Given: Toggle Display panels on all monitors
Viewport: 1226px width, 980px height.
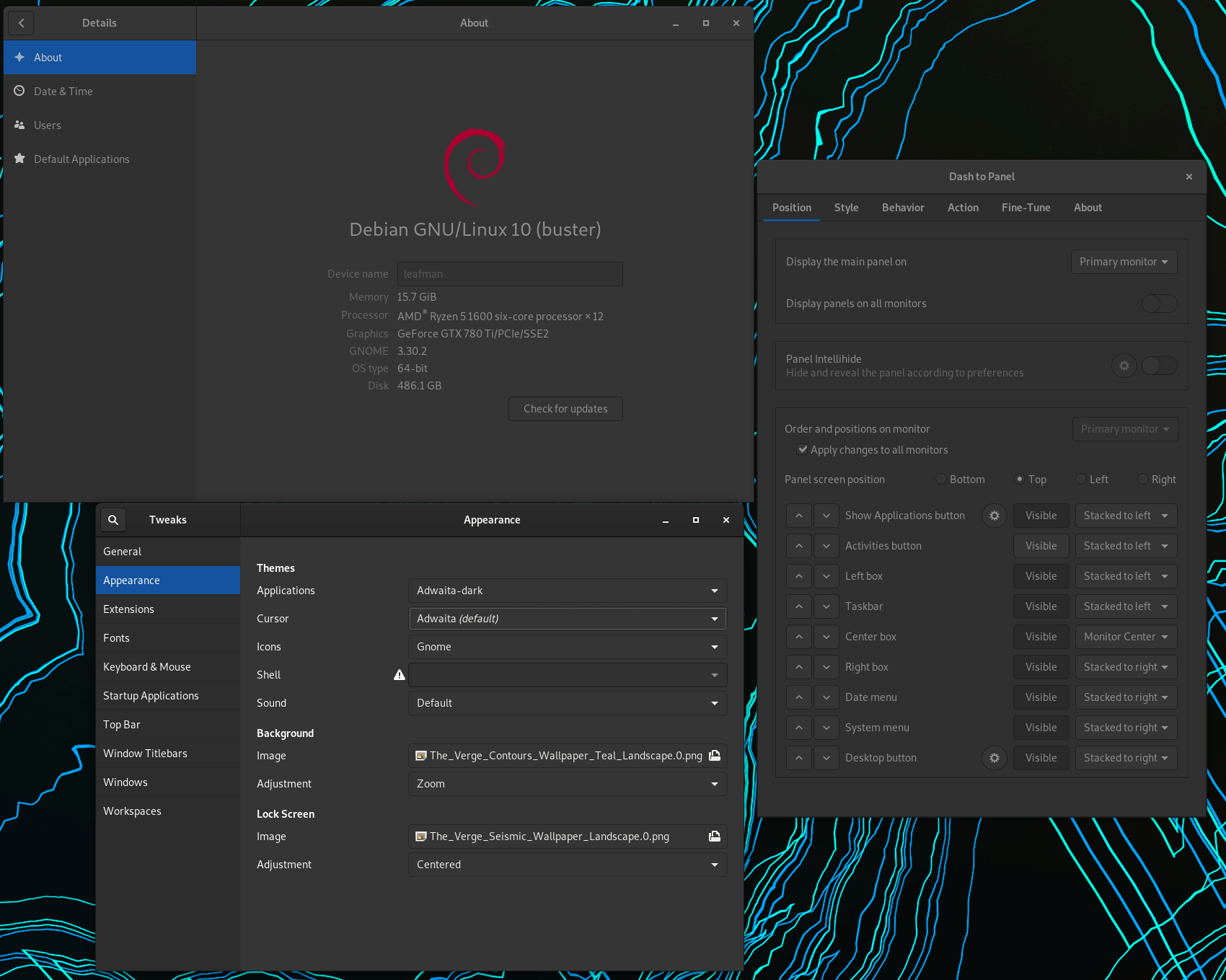Looking at the screenshot, I should point(1160,304).
